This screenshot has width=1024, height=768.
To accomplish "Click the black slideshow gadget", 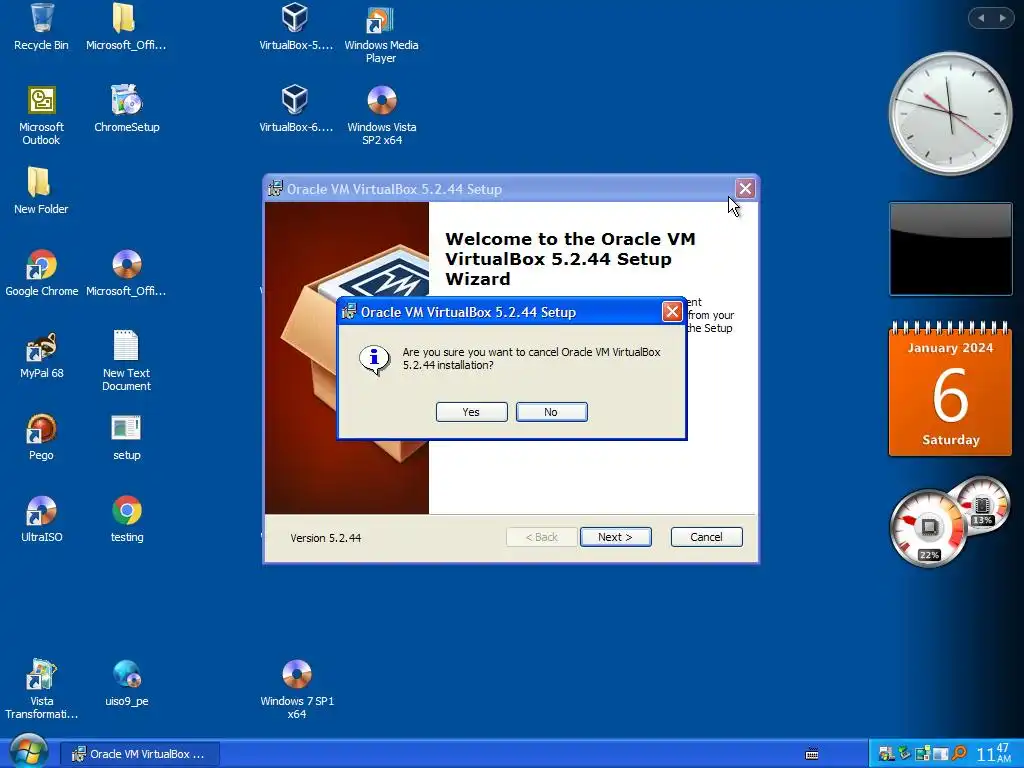I will [x=950, y=249].
